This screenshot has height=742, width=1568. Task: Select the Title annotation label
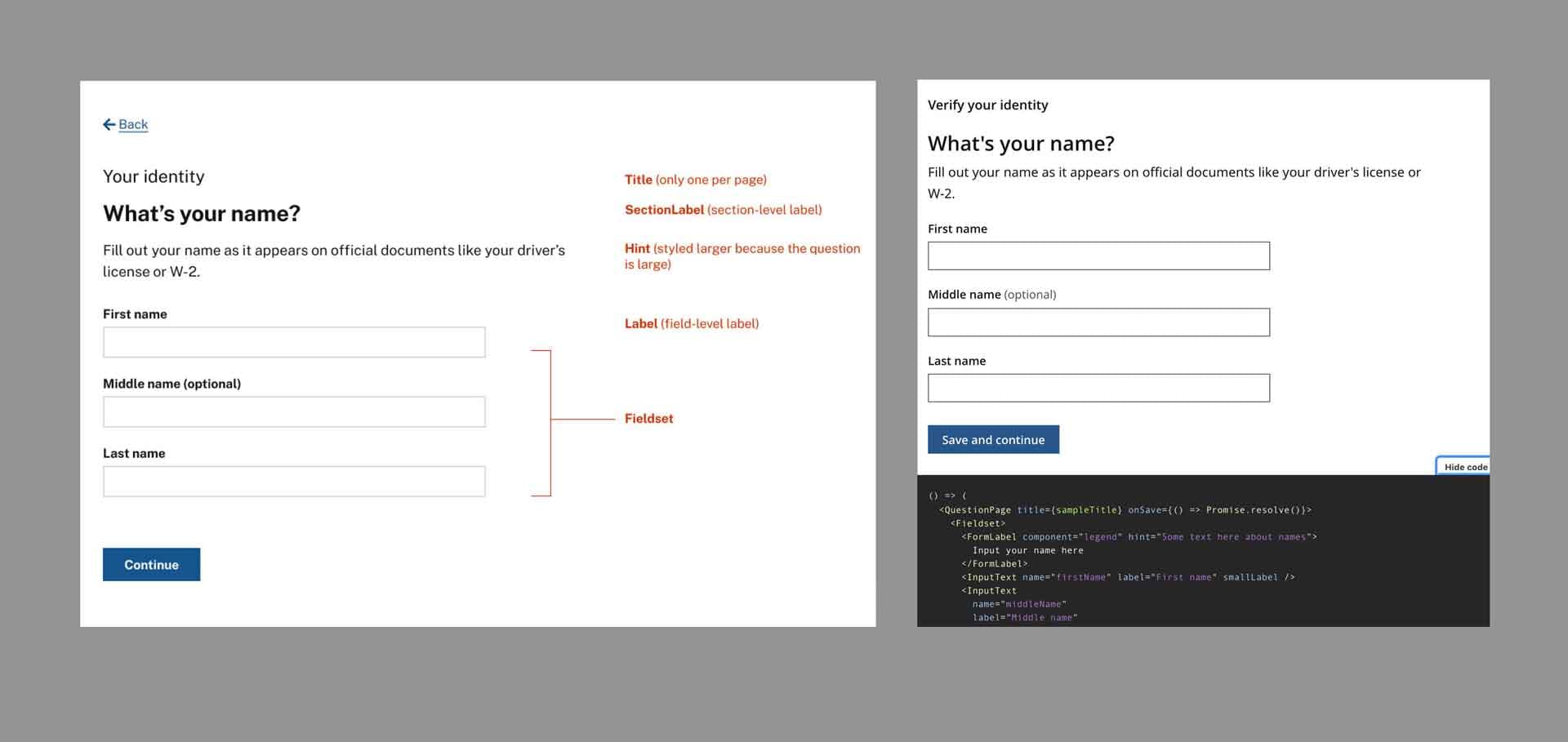638,180
